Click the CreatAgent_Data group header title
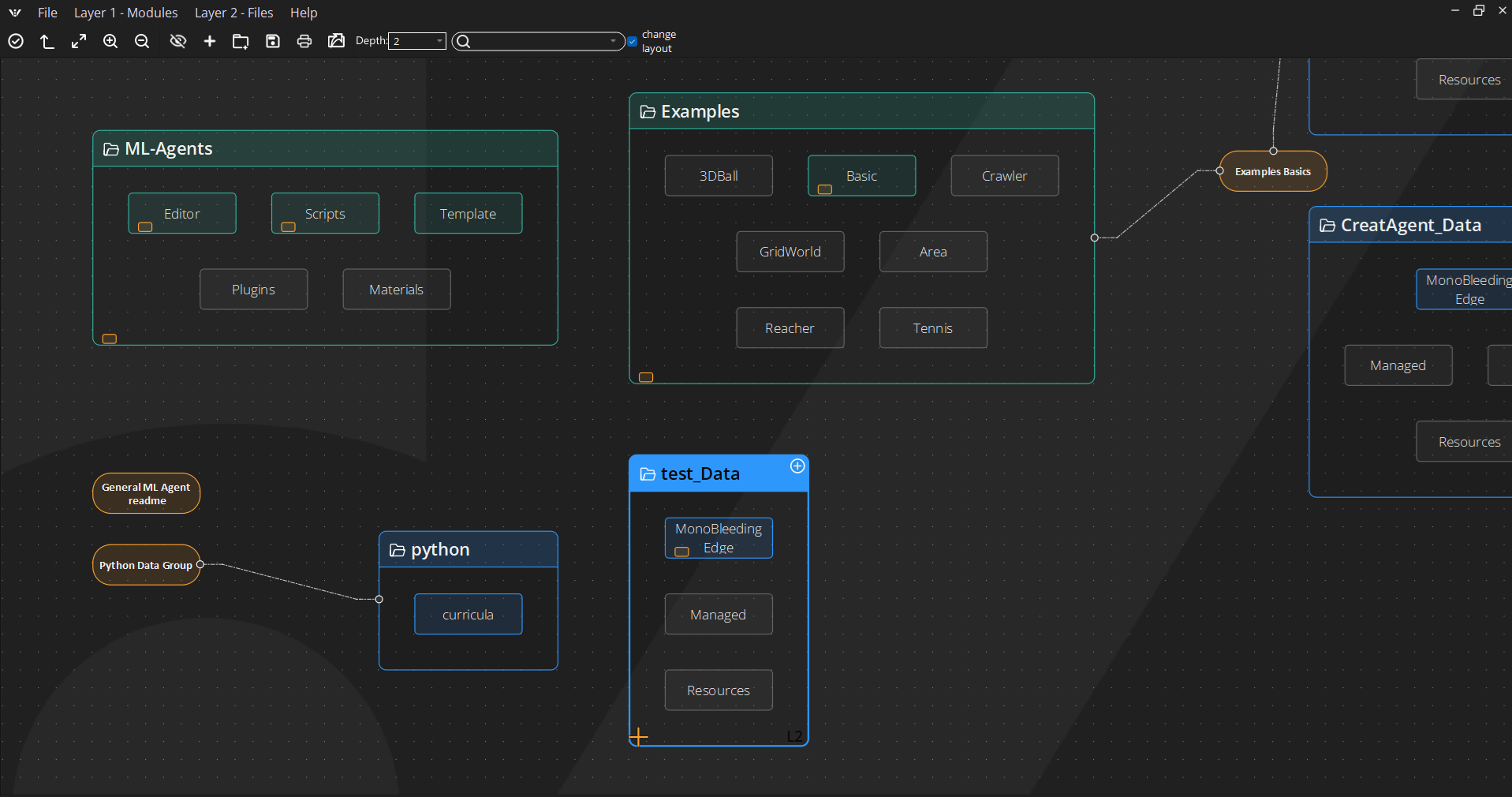This screenshot has height=797, width=1512. 1411,226
